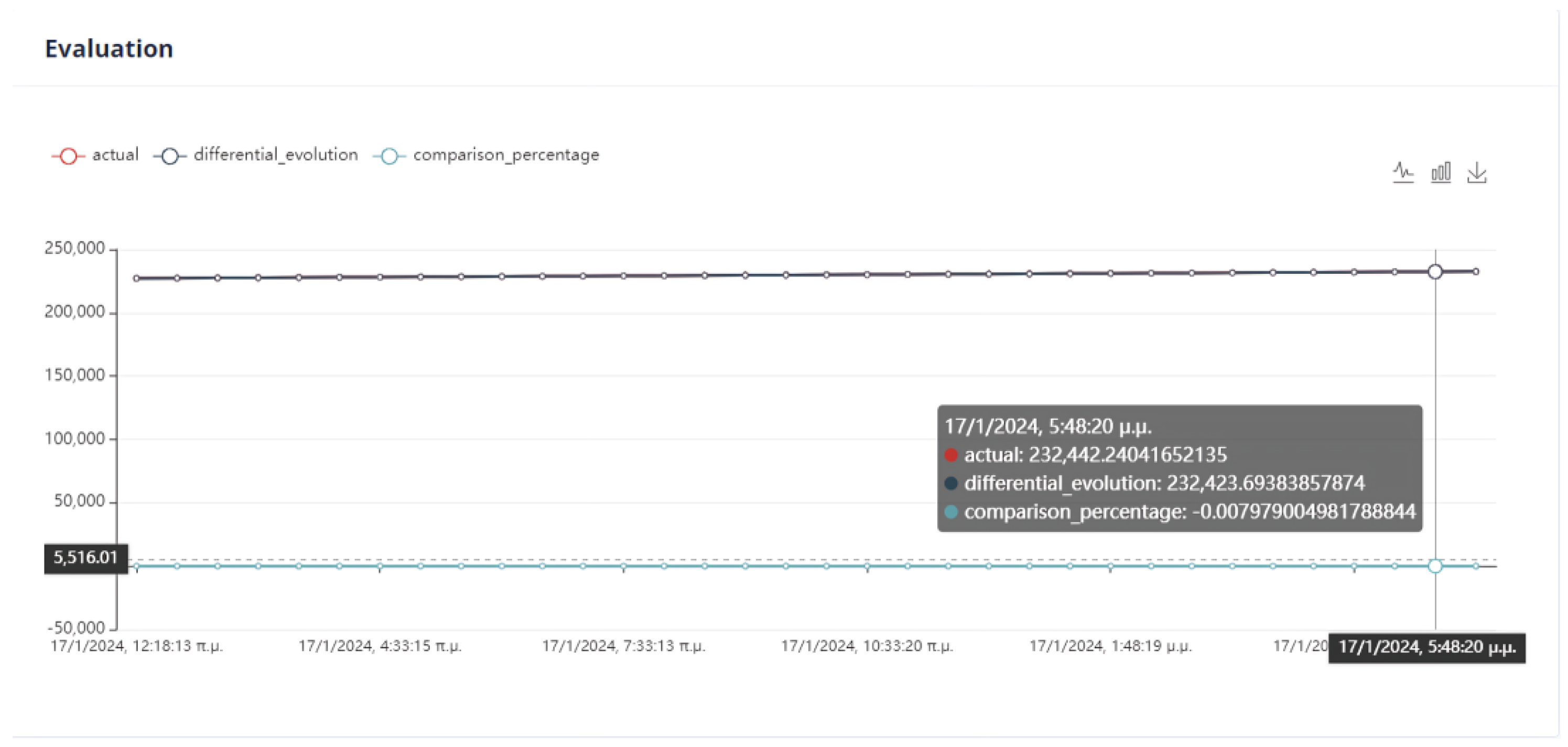Click first data point on top line
Image resolution: width=1568 pixels, height=747 pixels.
tap(136, 279)
